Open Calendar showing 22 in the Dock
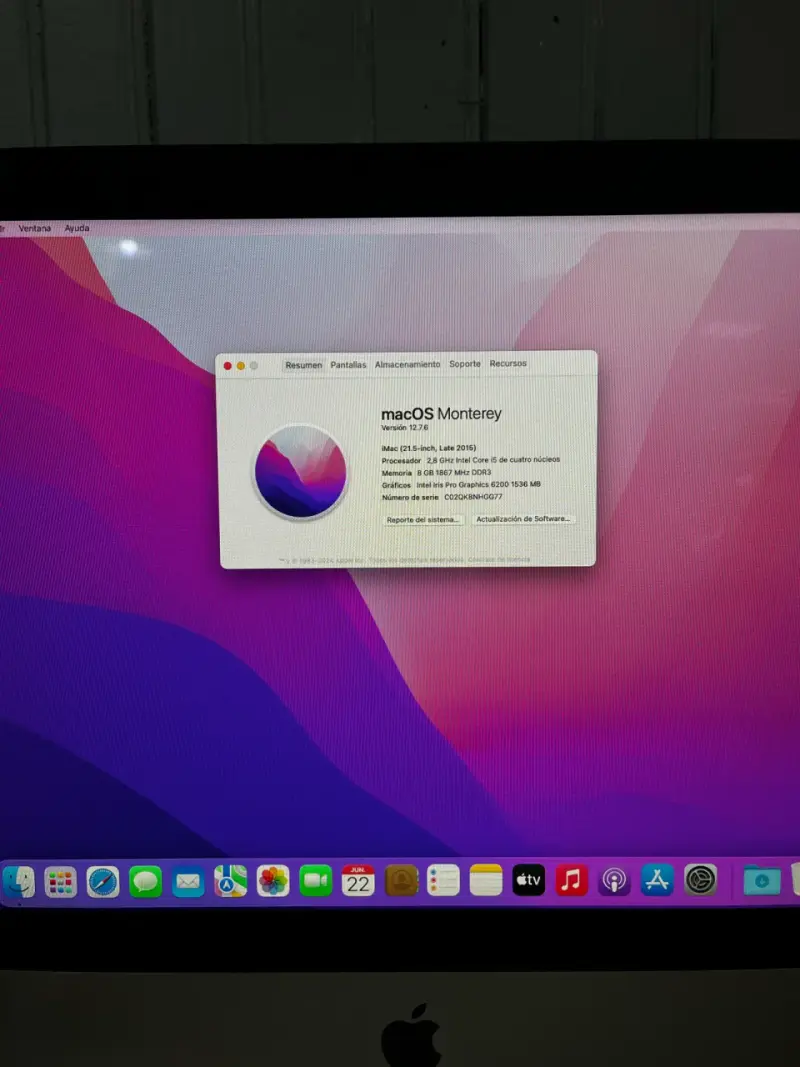The width and height of the screenshot is (800, 1067). coord(358,881)
